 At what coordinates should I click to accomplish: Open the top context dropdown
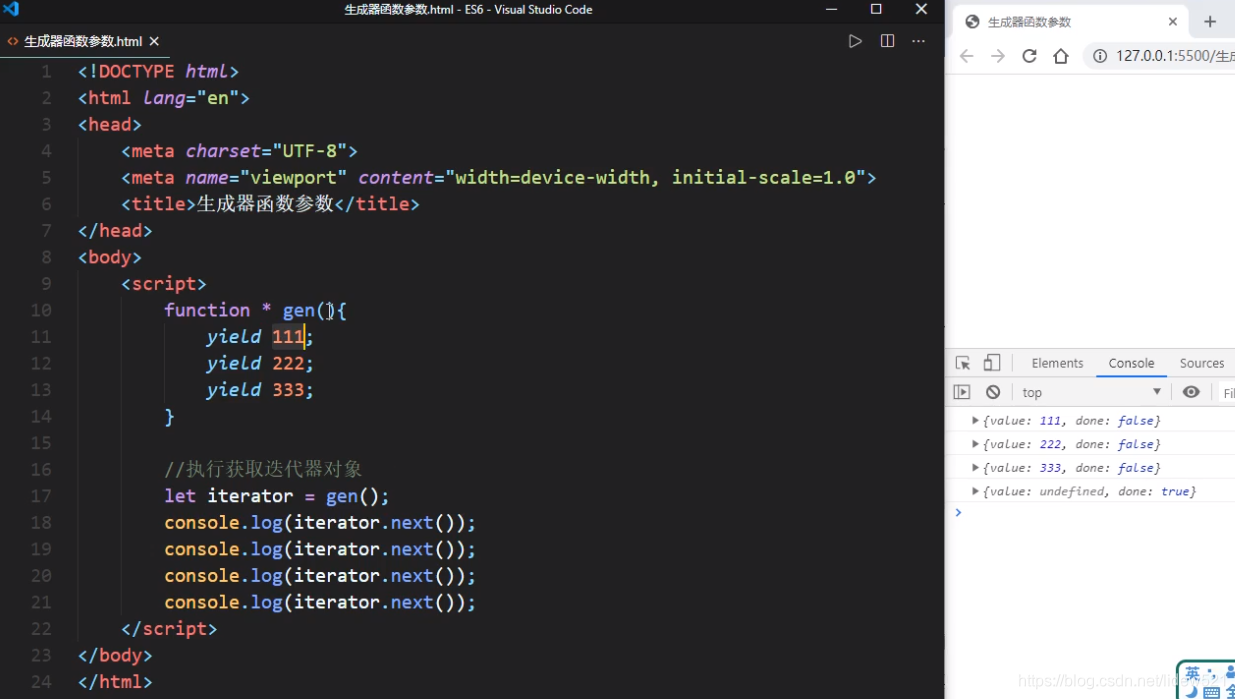tap(1092, 392)
